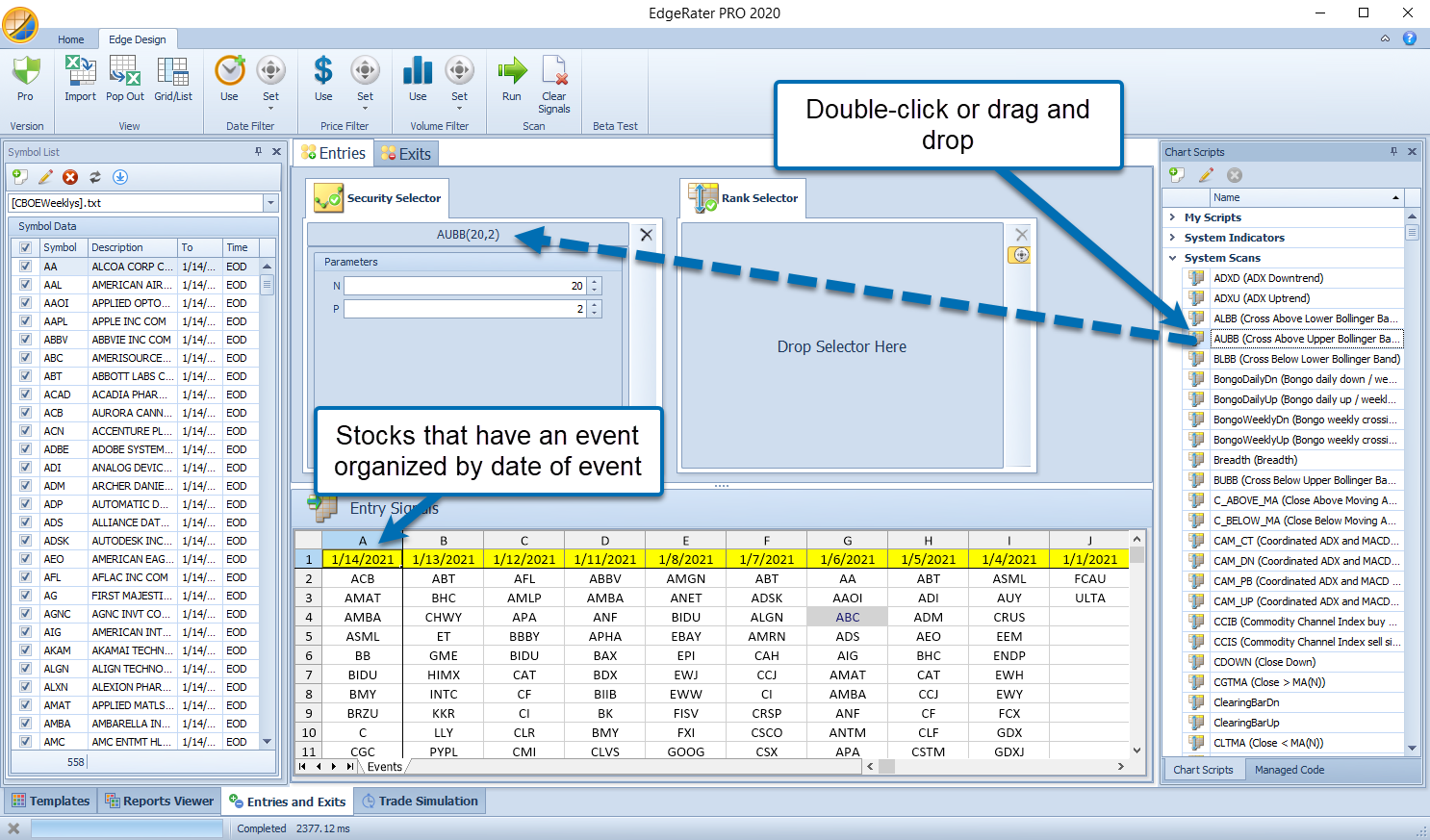Image resolution: width=1430 pixels, height=840 pixels.
Task: Click the help question mark icon
Action: [x=1410, y=38]
